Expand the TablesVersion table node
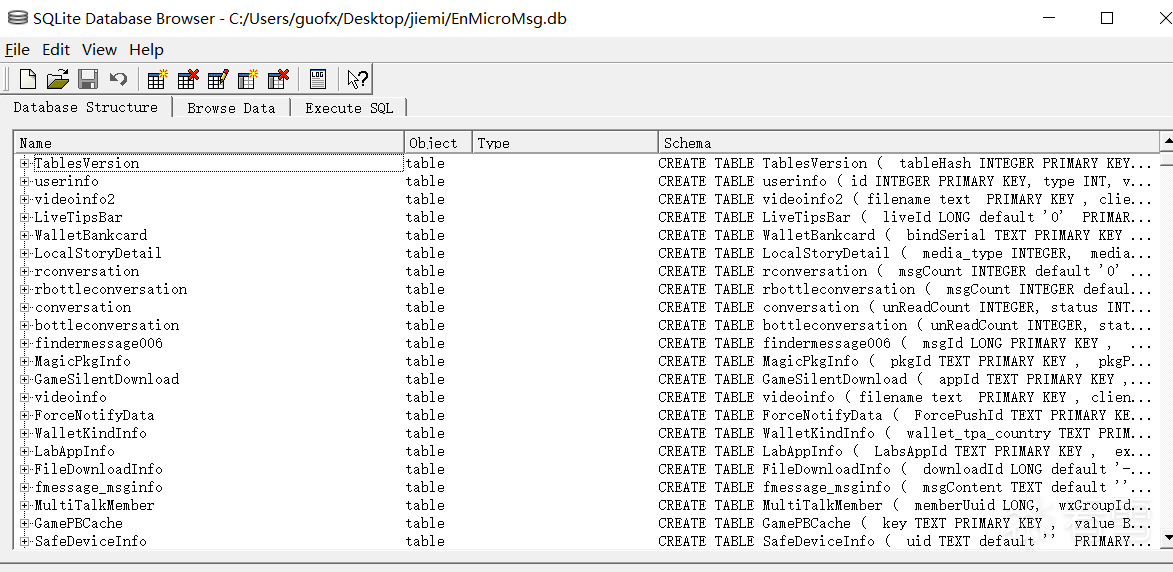The height and width of the screenshot is (572, 1173). [25, 163]
